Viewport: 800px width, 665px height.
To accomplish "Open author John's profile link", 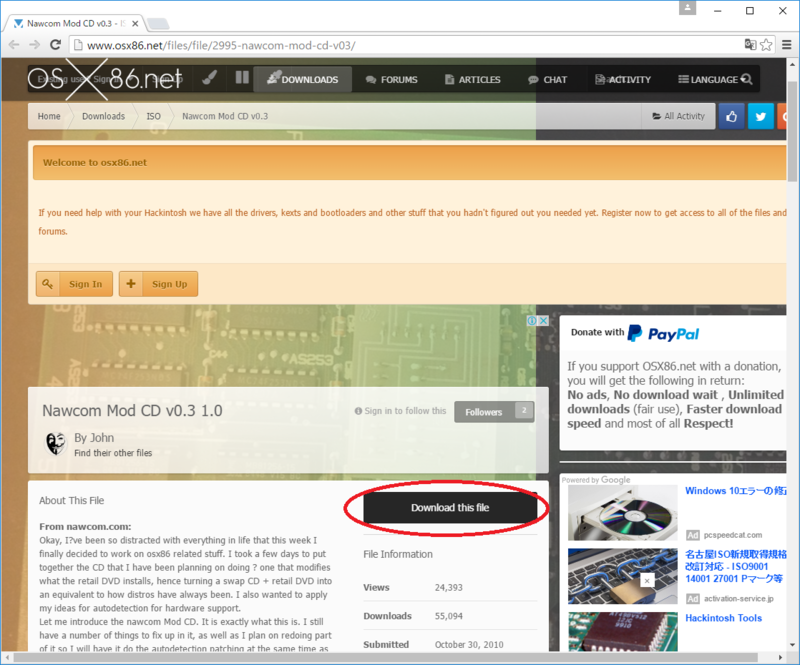I will click(x=100, y=437).
